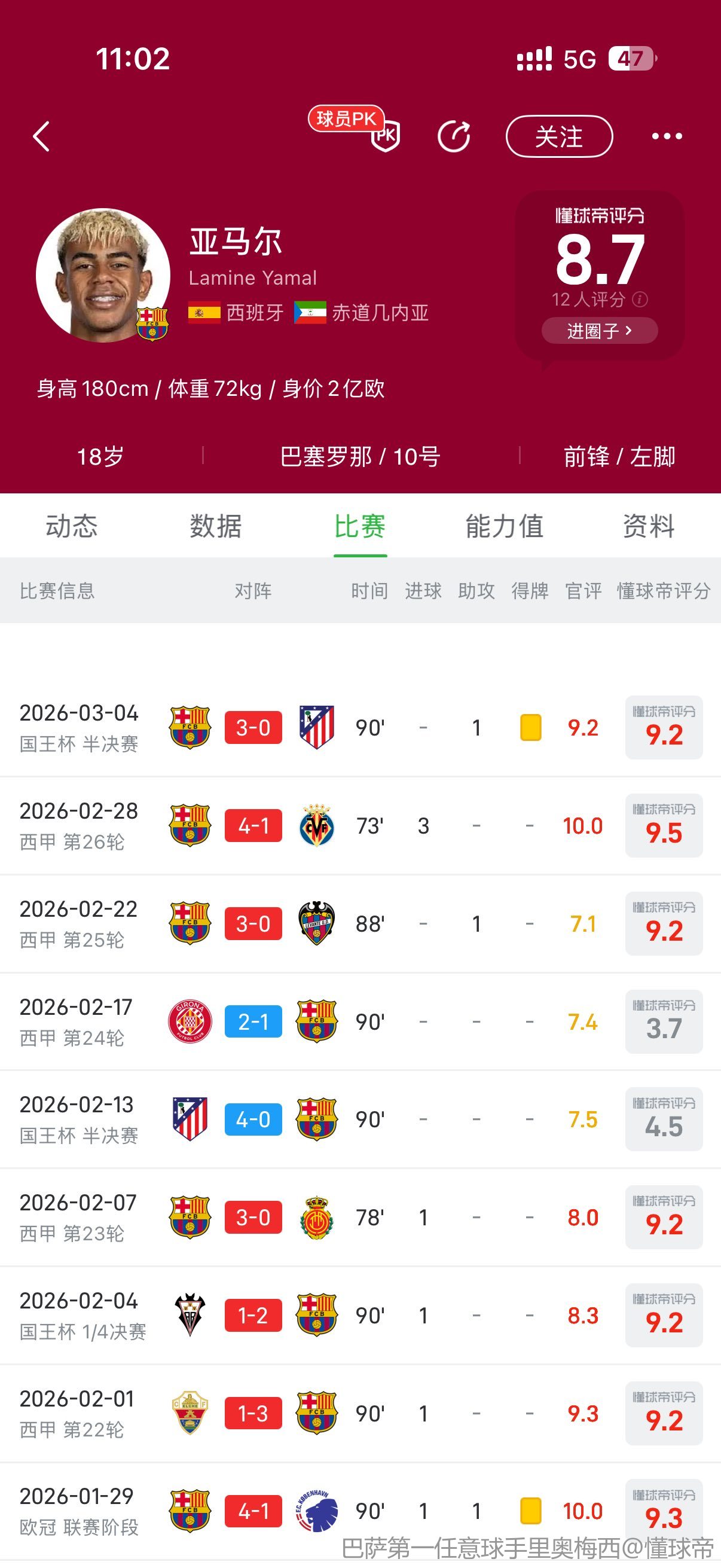This screenshot has width=721, height=1568.
Task: Tap the blue 4-0 score badge
Action: [253, 1119]
